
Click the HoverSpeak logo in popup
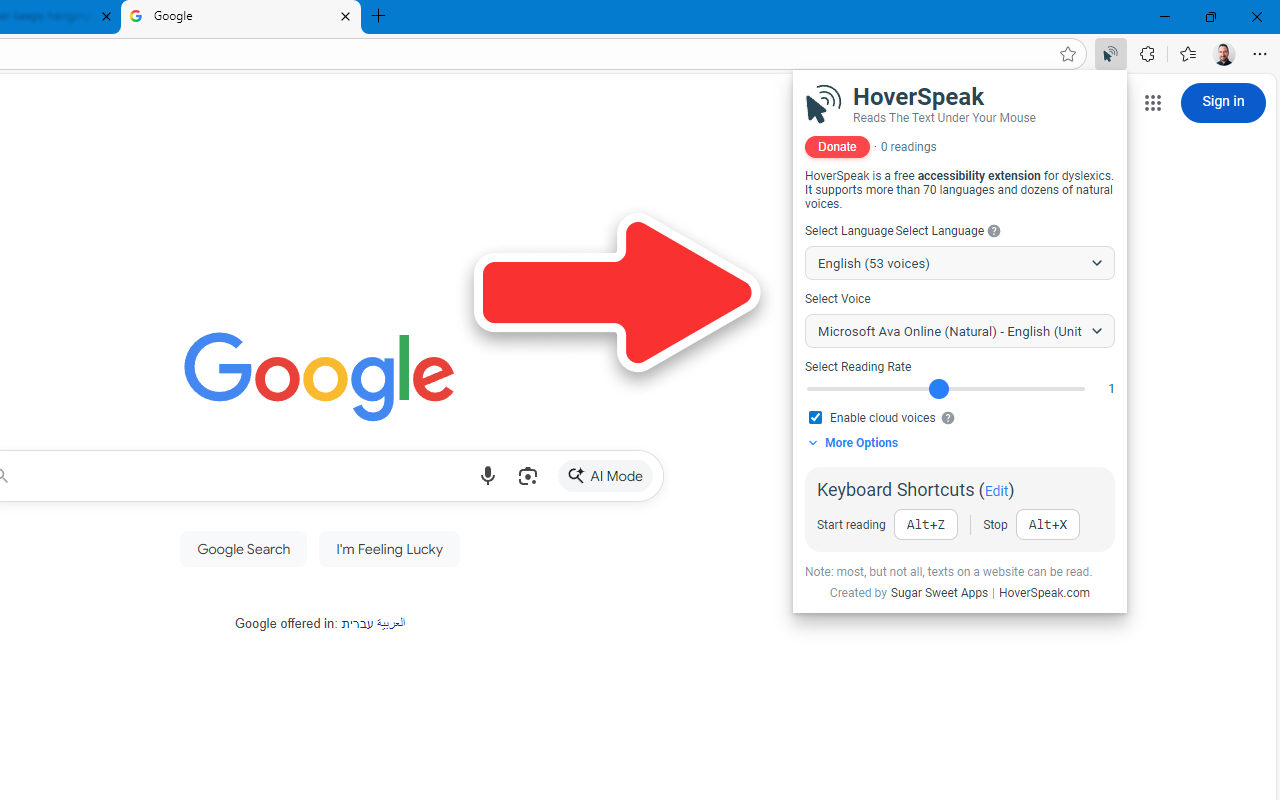pyautogui.click(x=823, y=104)
